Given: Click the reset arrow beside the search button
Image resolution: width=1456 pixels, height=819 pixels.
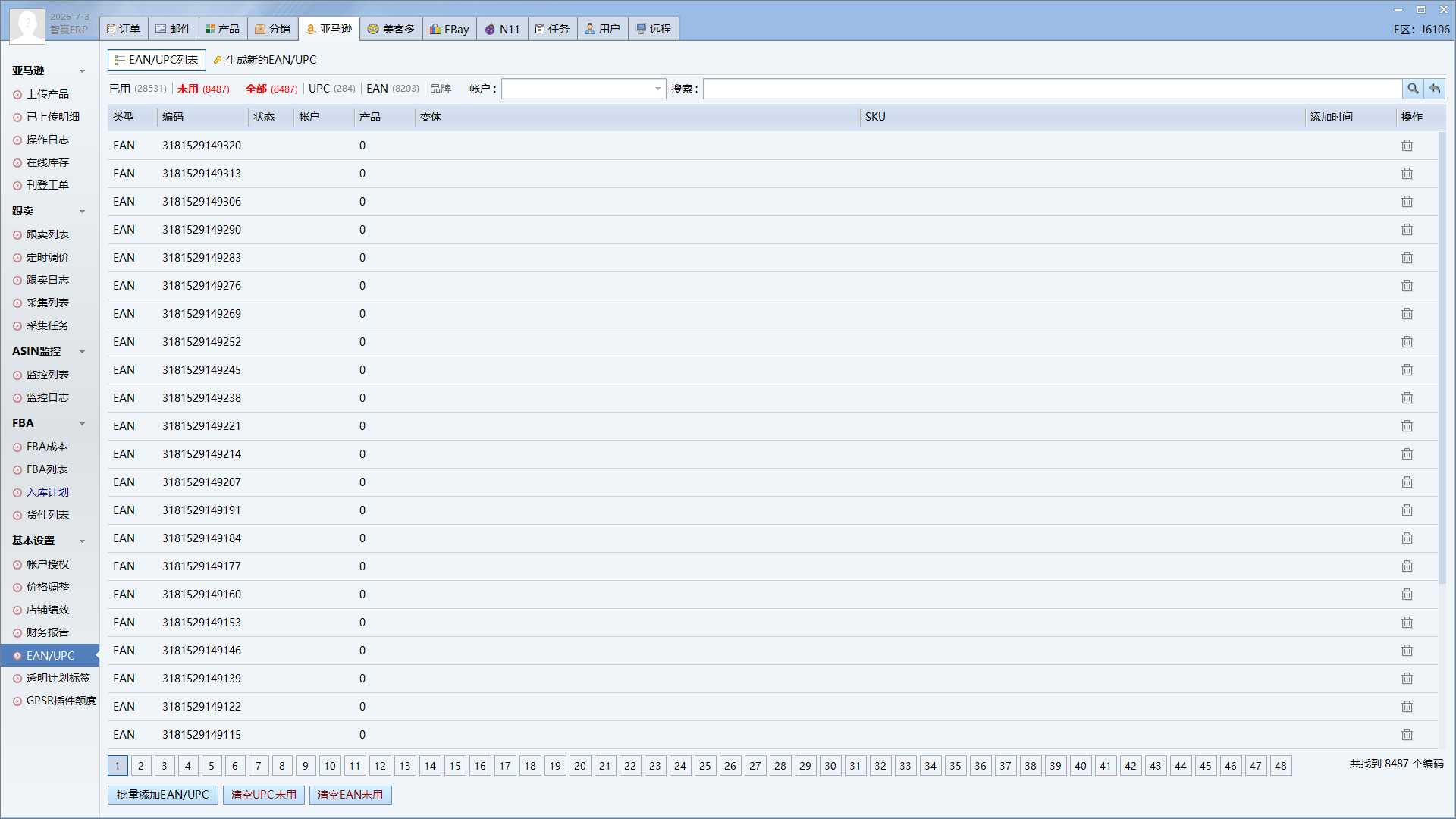Looking at the screenshot, I should tap(1434, 89).
